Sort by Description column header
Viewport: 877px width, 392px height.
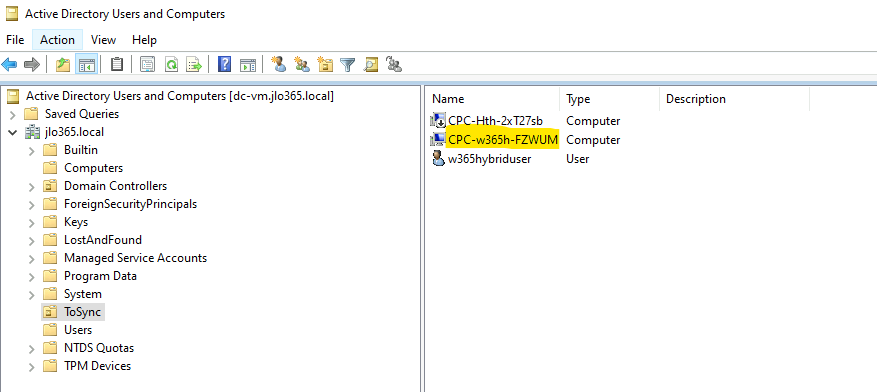(x=734, y=99)
